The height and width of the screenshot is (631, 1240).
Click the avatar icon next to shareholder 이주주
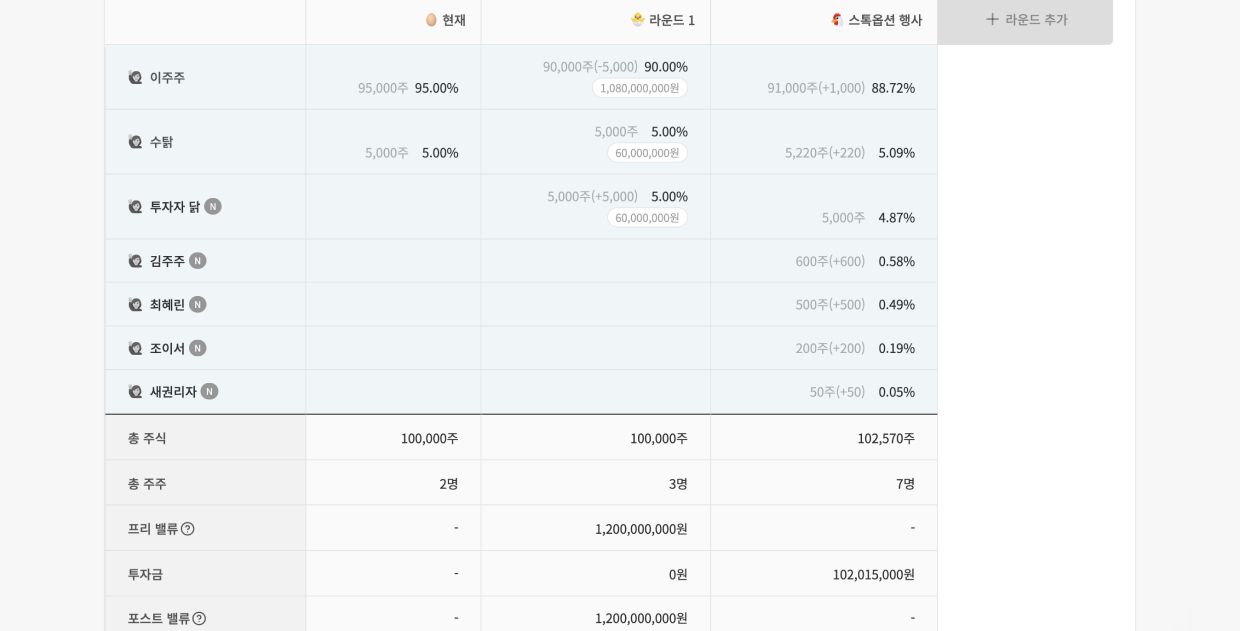136,77
